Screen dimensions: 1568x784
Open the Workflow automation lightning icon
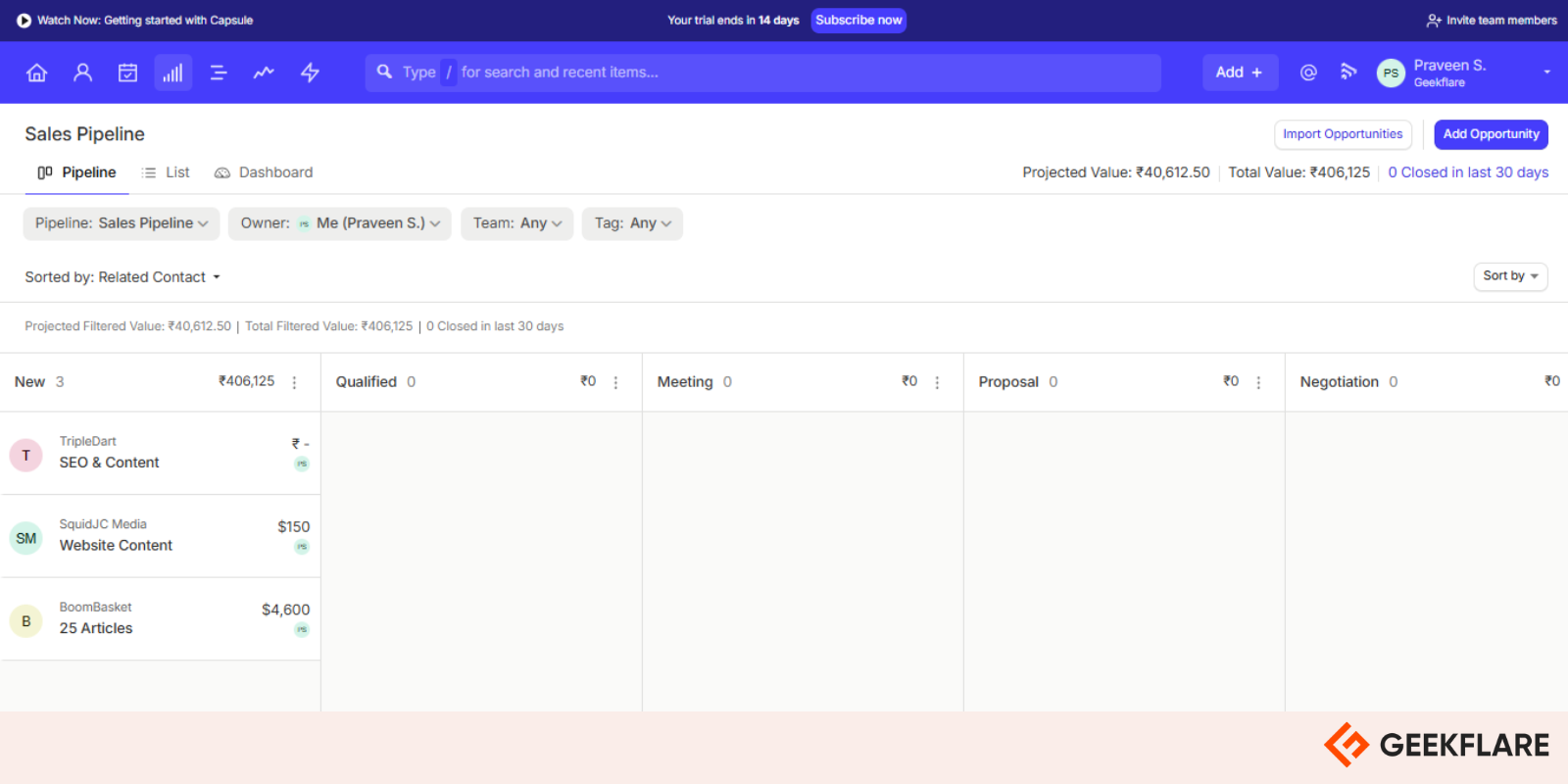pyautogui.click(x=310, y=73)
